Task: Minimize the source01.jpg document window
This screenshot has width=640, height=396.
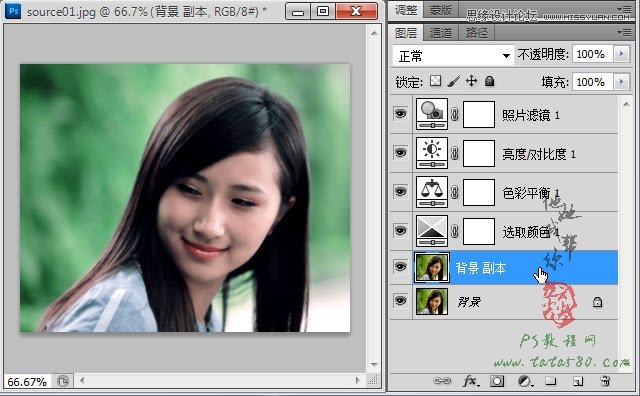Action: (x=298, y=11)
